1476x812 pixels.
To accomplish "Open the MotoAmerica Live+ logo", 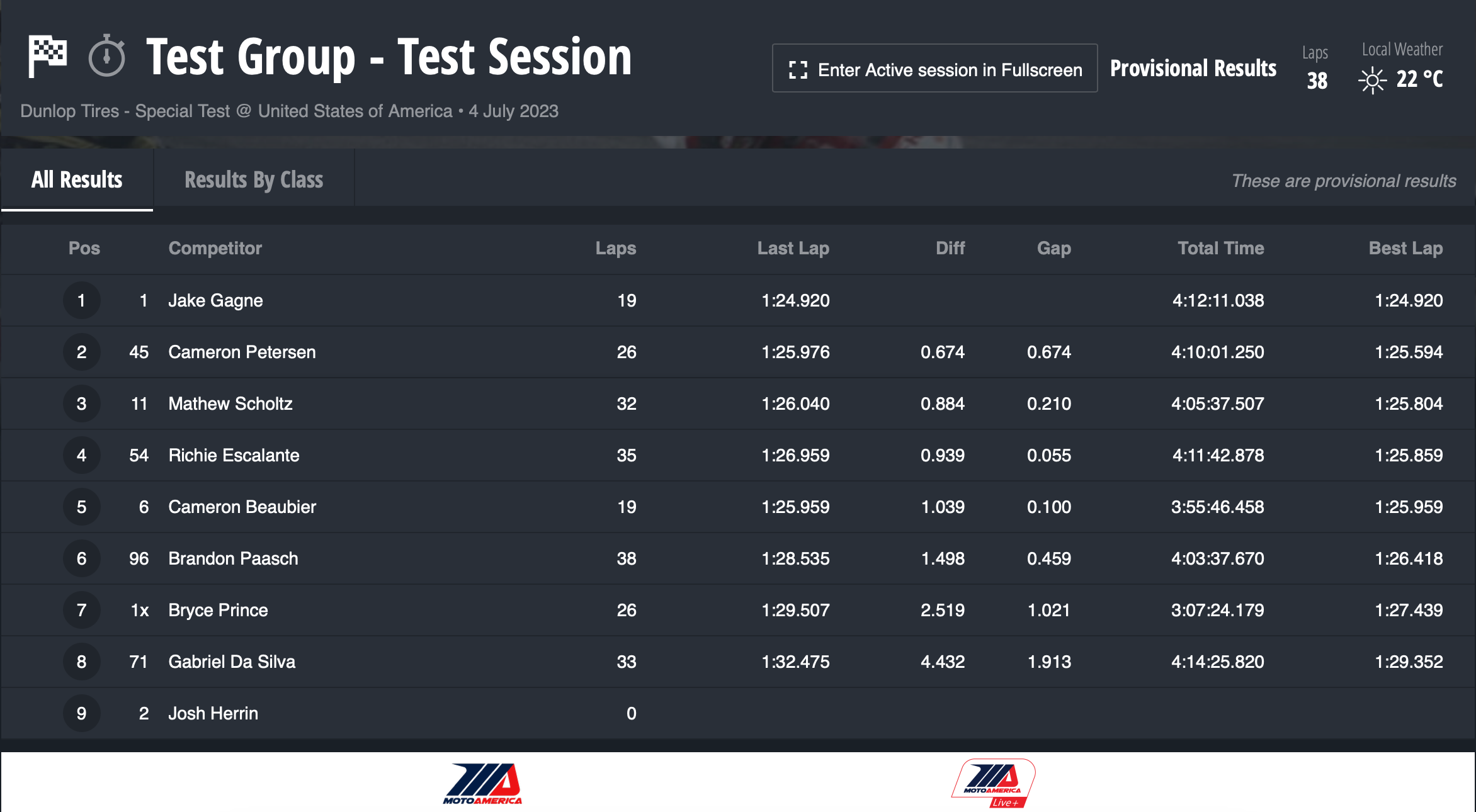I will (993, 783).
